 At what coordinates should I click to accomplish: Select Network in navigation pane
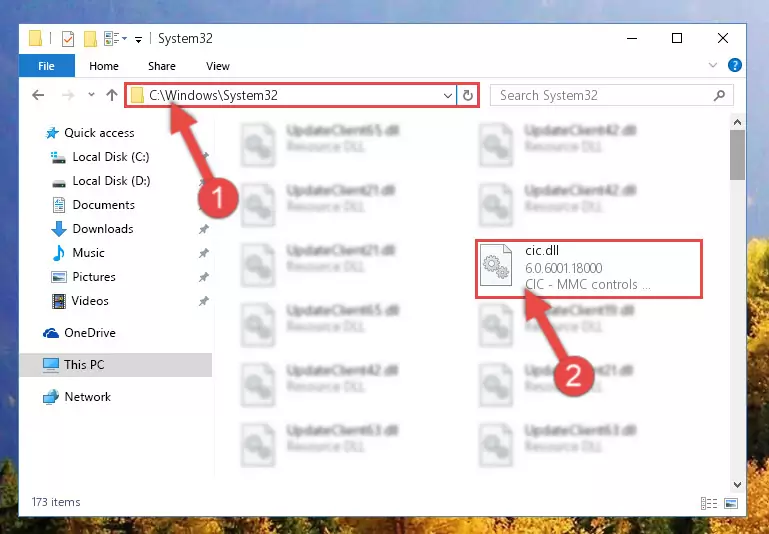(x=87, y=397)
